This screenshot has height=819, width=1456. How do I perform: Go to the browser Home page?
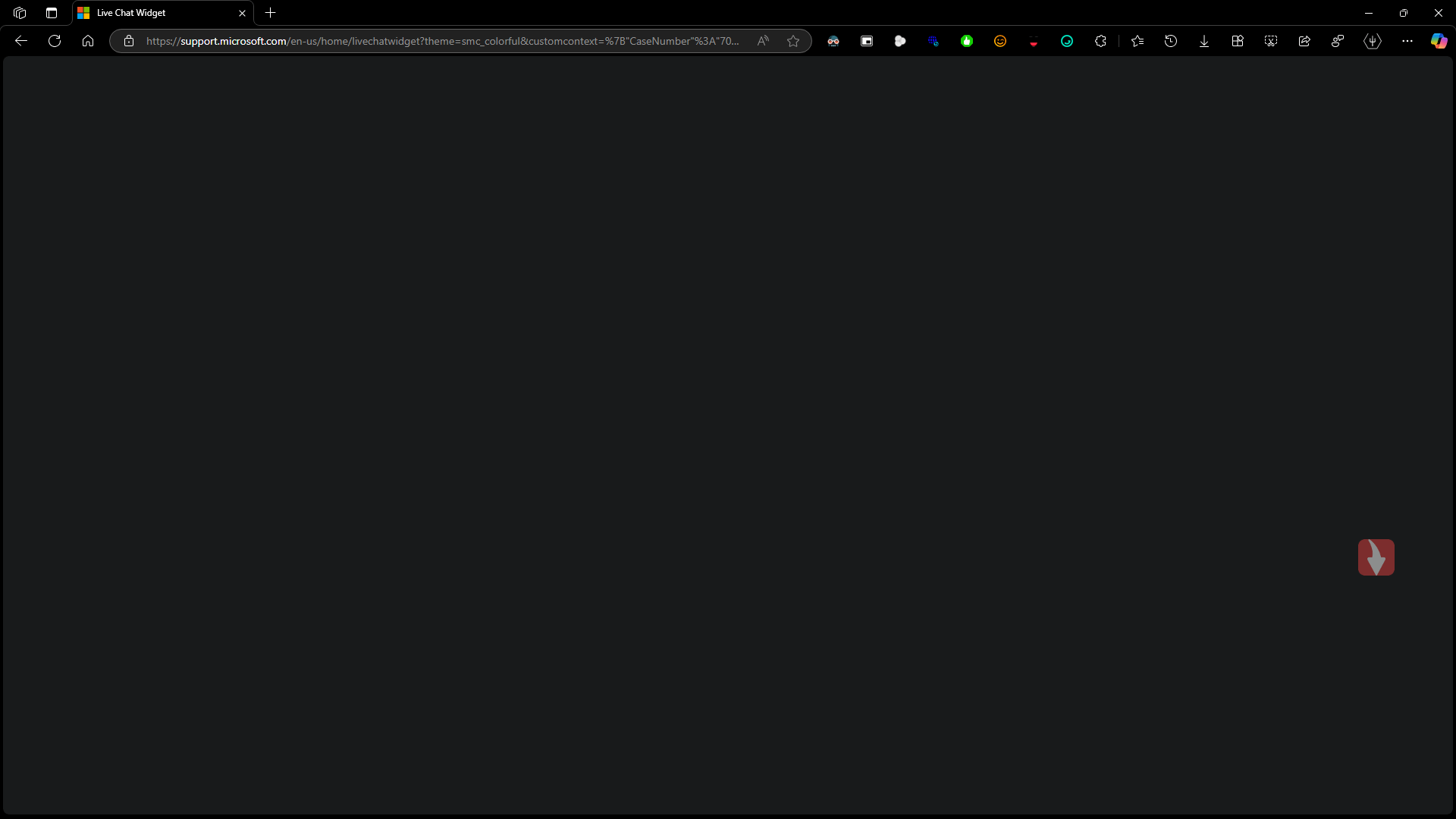[88, 41]
